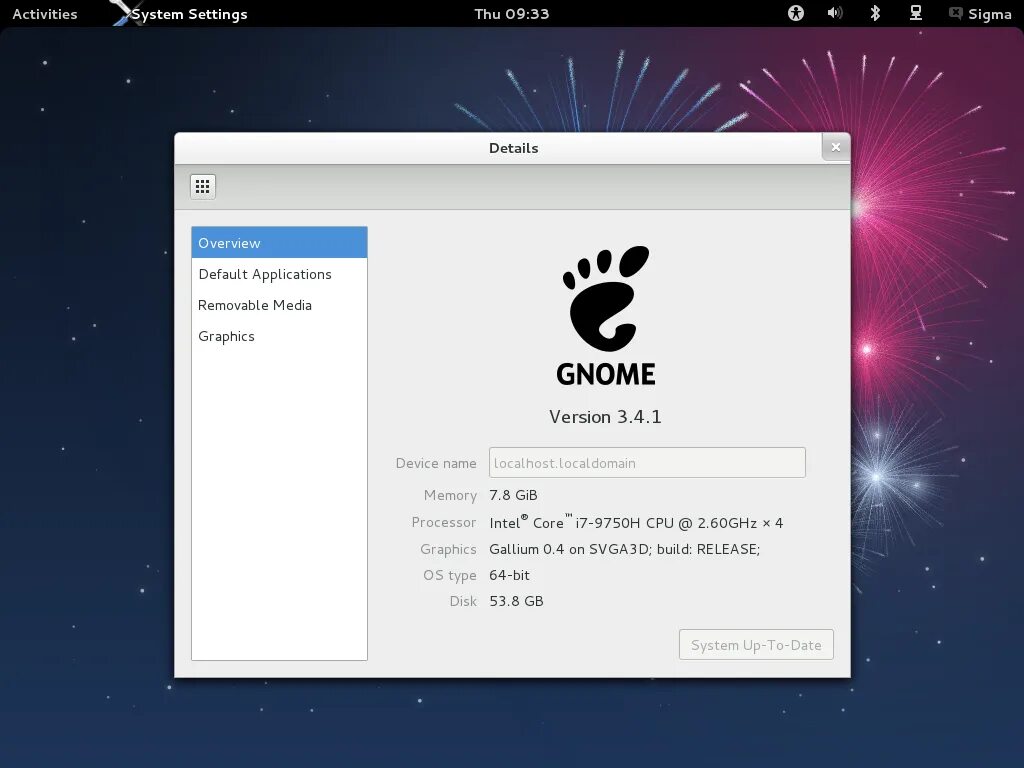
Task: Go to the Graphics section
Action: pyautogui.click(x=280, y=336)
